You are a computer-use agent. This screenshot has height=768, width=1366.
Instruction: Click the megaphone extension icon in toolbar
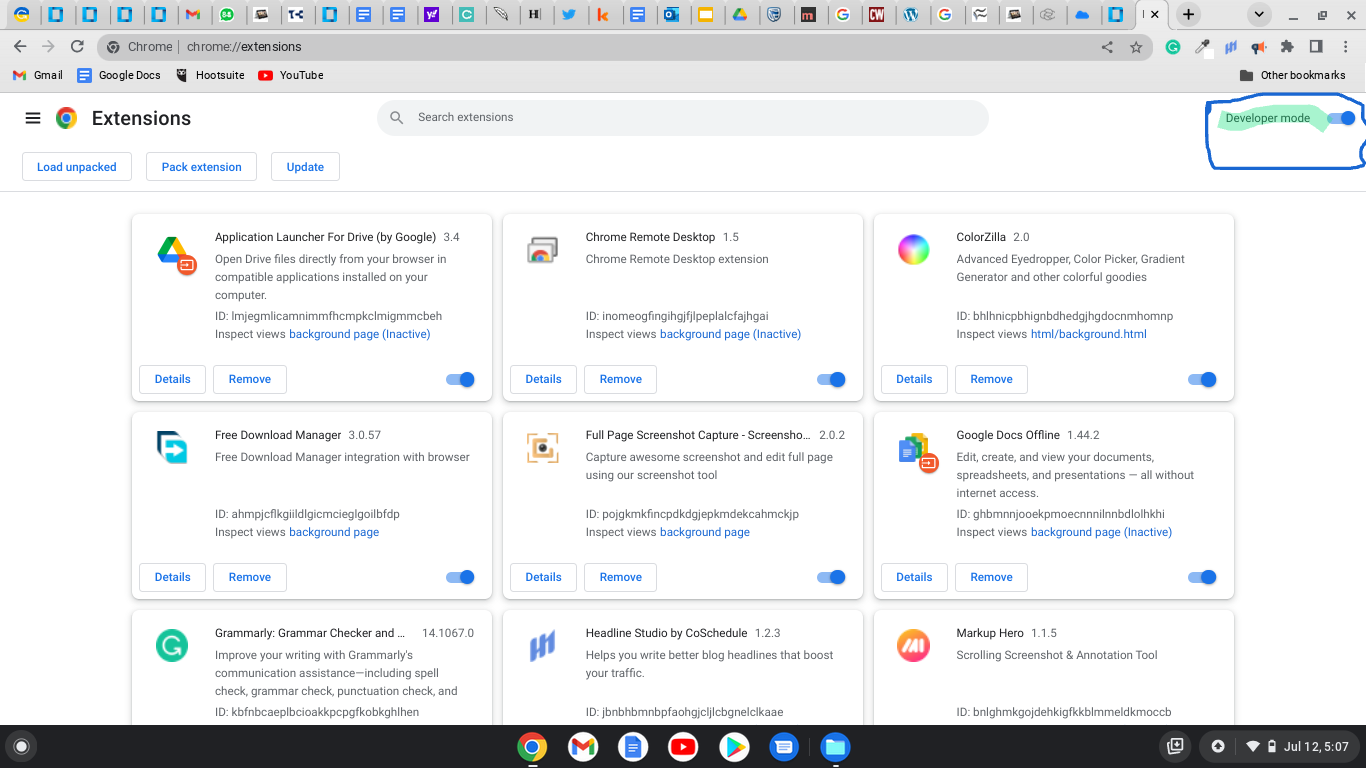pos(1259,47)
